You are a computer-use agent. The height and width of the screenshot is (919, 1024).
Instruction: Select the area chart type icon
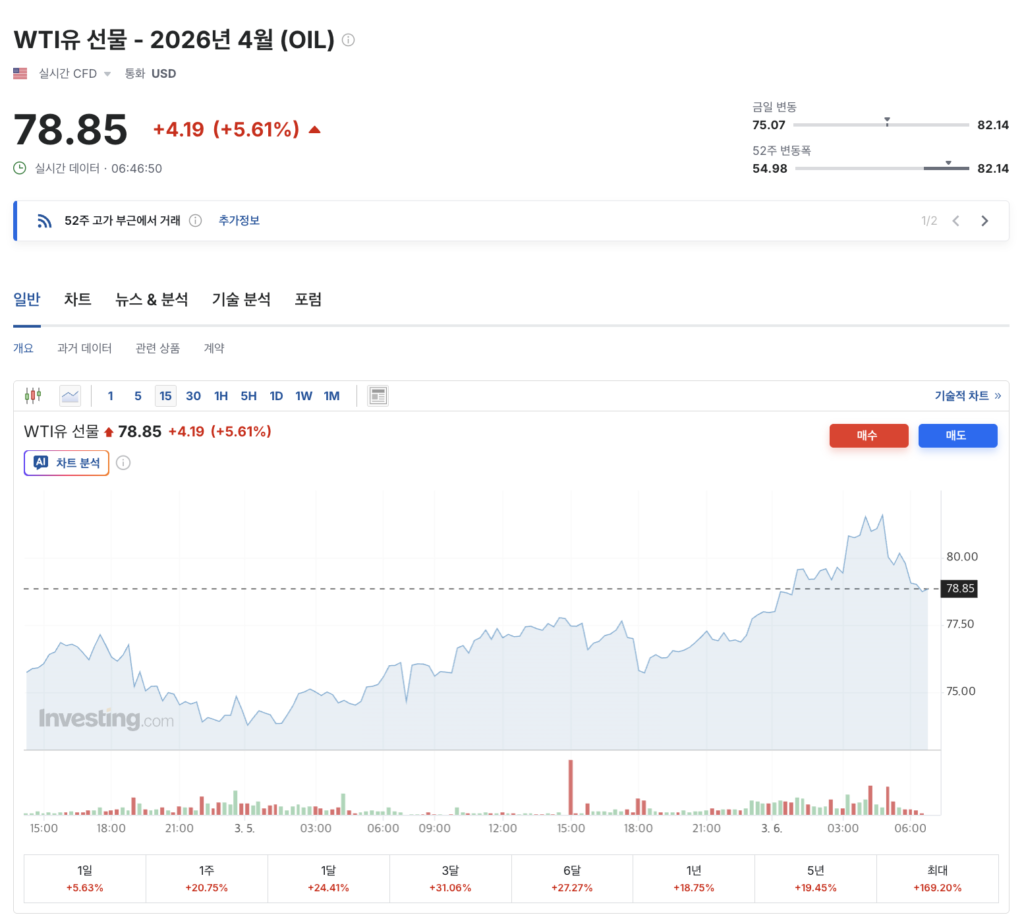tap(70, 396)
